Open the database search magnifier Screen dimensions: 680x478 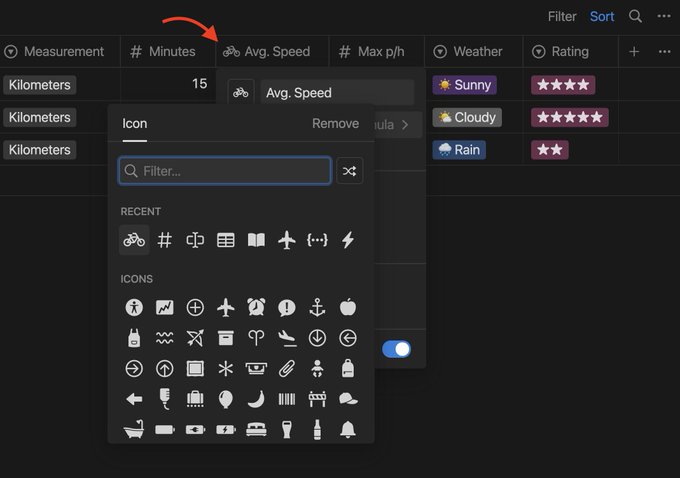pyautogui.click(x=635, y=16)
